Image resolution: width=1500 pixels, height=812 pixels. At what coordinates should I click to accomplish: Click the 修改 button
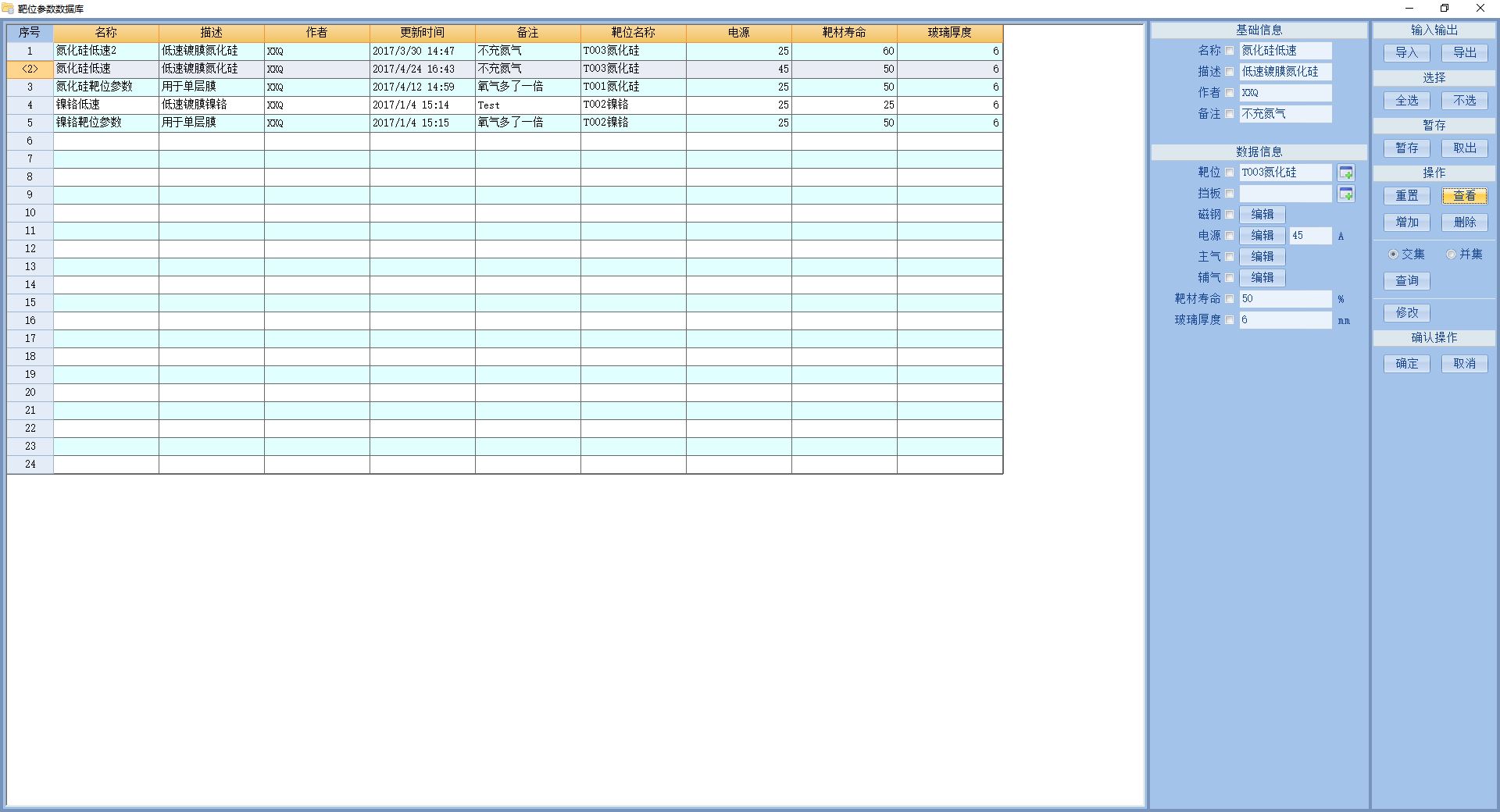[x=1407, y=313]
